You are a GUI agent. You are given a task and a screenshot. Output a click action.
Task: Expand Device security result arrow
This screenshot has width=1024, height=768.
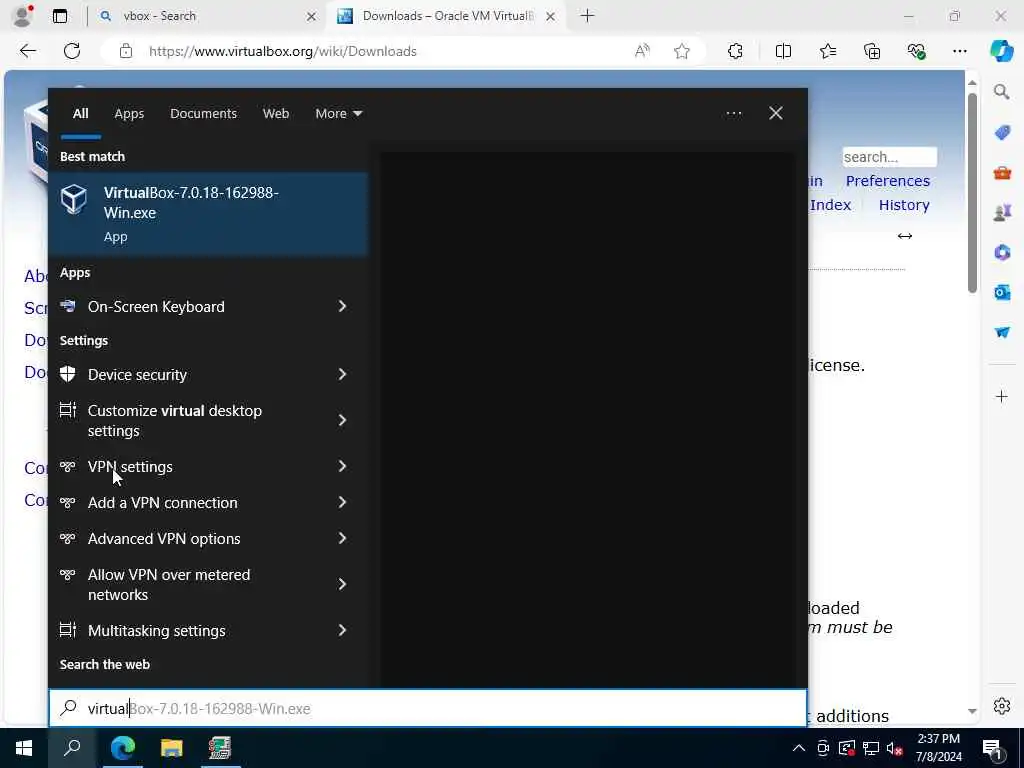342,374
